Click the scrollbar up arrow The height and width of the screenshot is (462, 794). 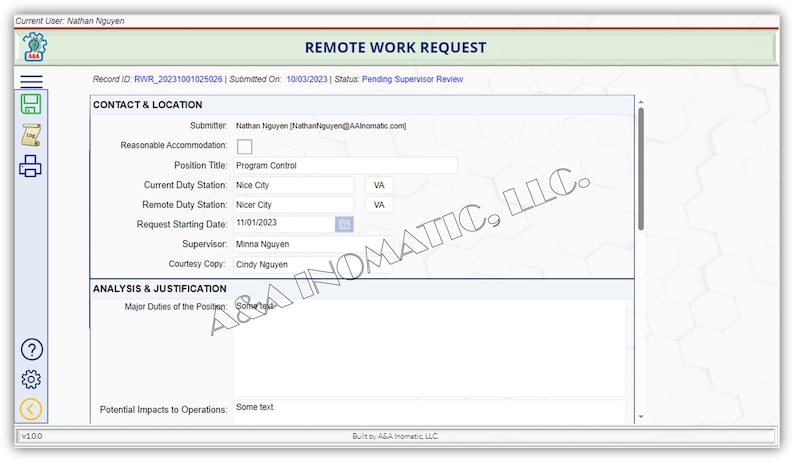(641, 102)
